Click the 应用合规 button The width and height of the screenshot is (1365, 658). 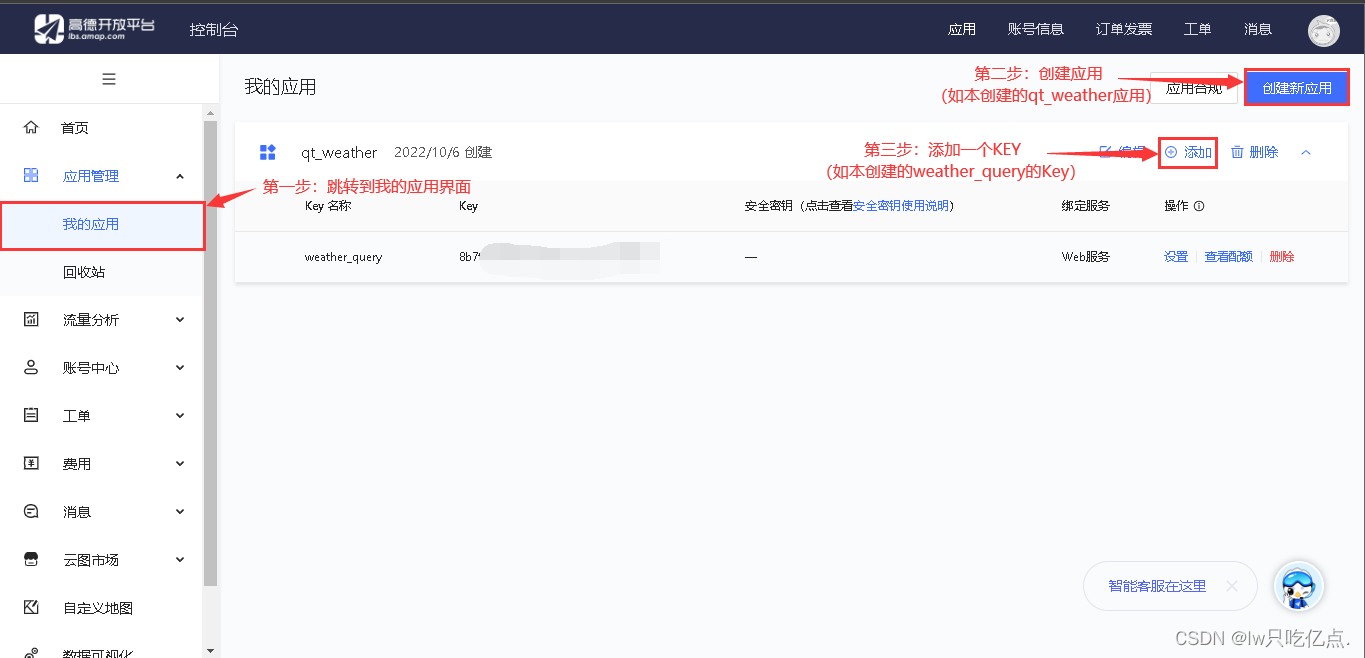point(1194,88)
